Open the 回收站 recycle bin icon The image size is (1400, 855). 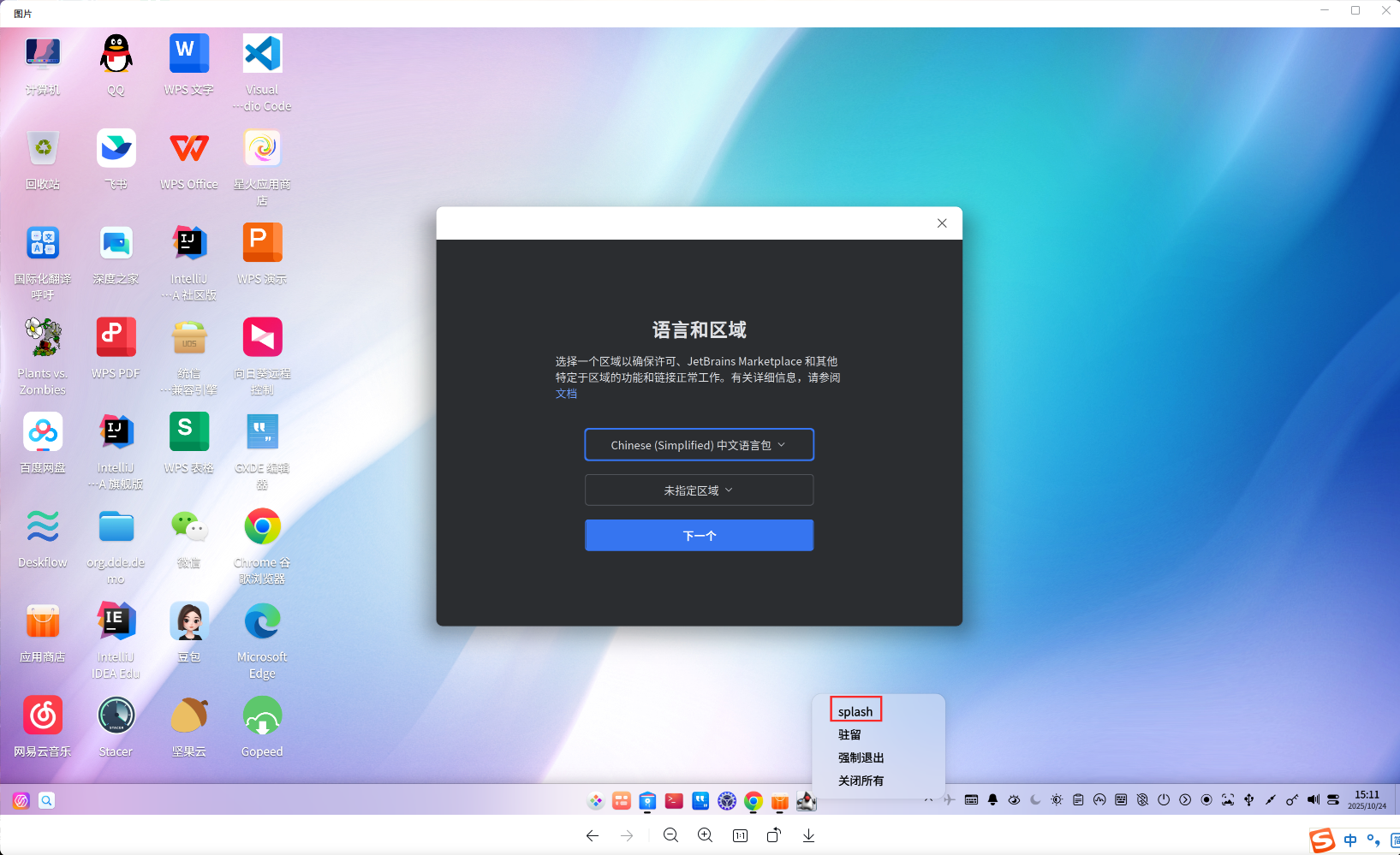click(x=43, y=149)
